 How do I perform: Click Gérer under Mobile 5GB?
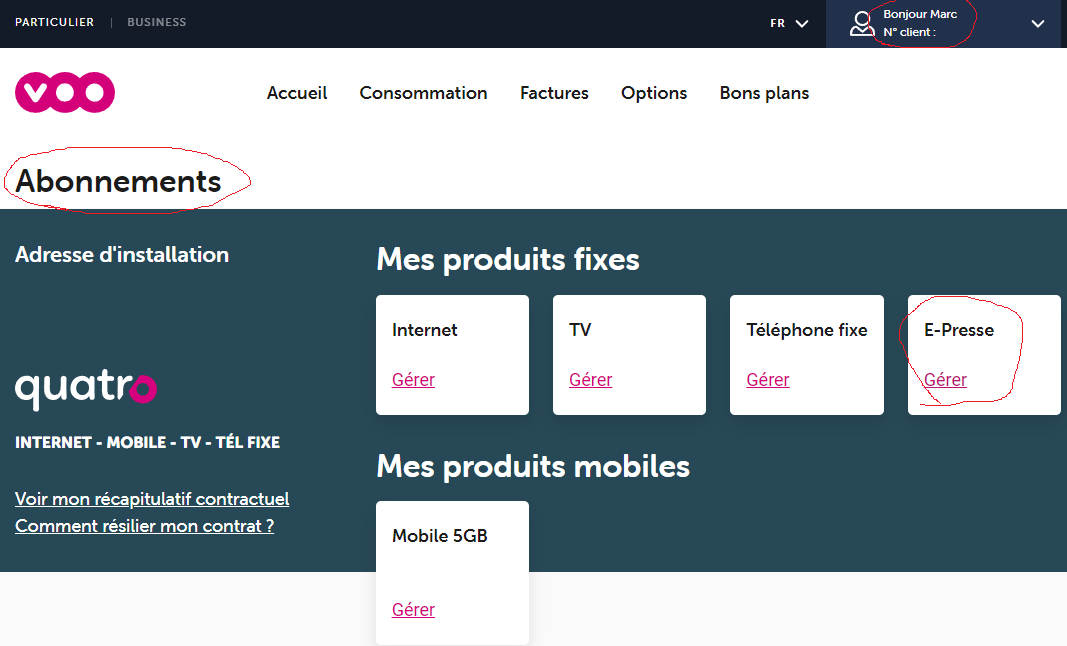tap(413, 610)
